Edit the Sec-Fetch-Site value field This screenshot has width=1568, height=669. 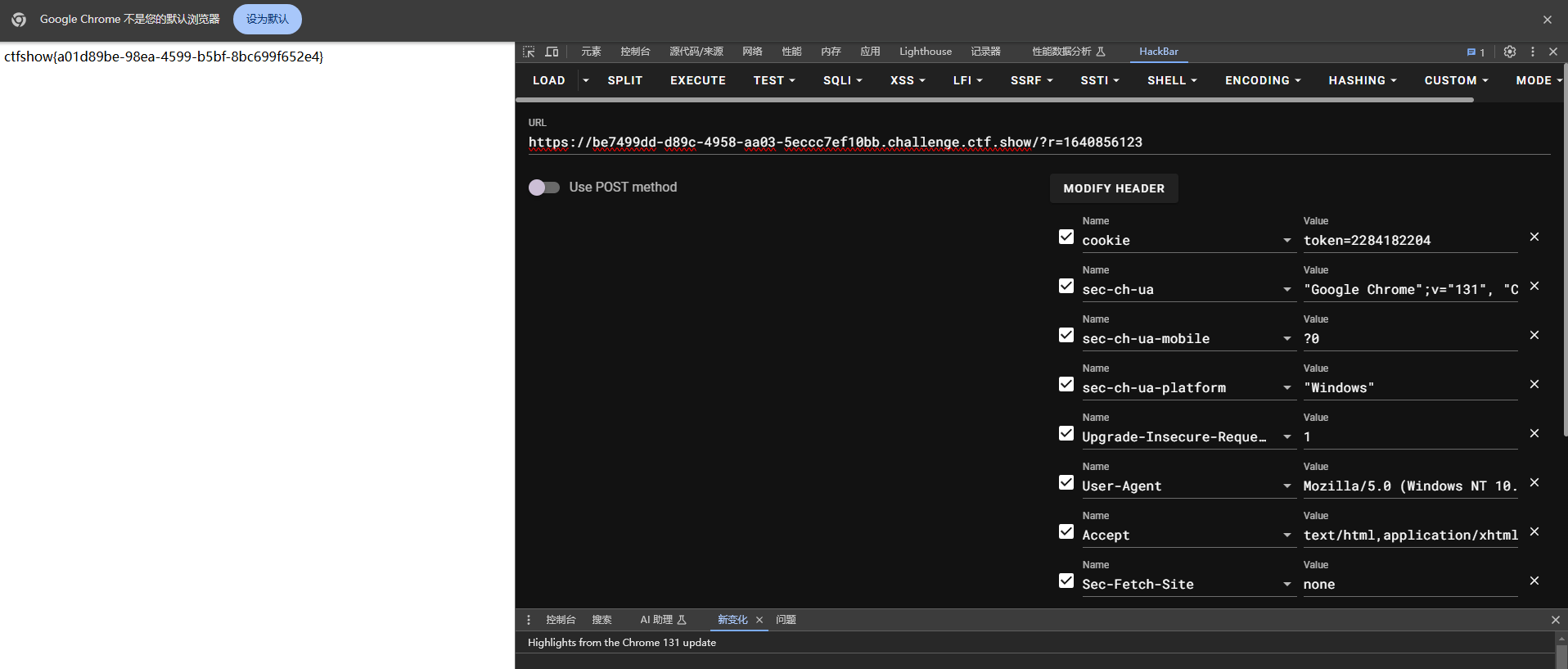click(x=1410, y=585)
